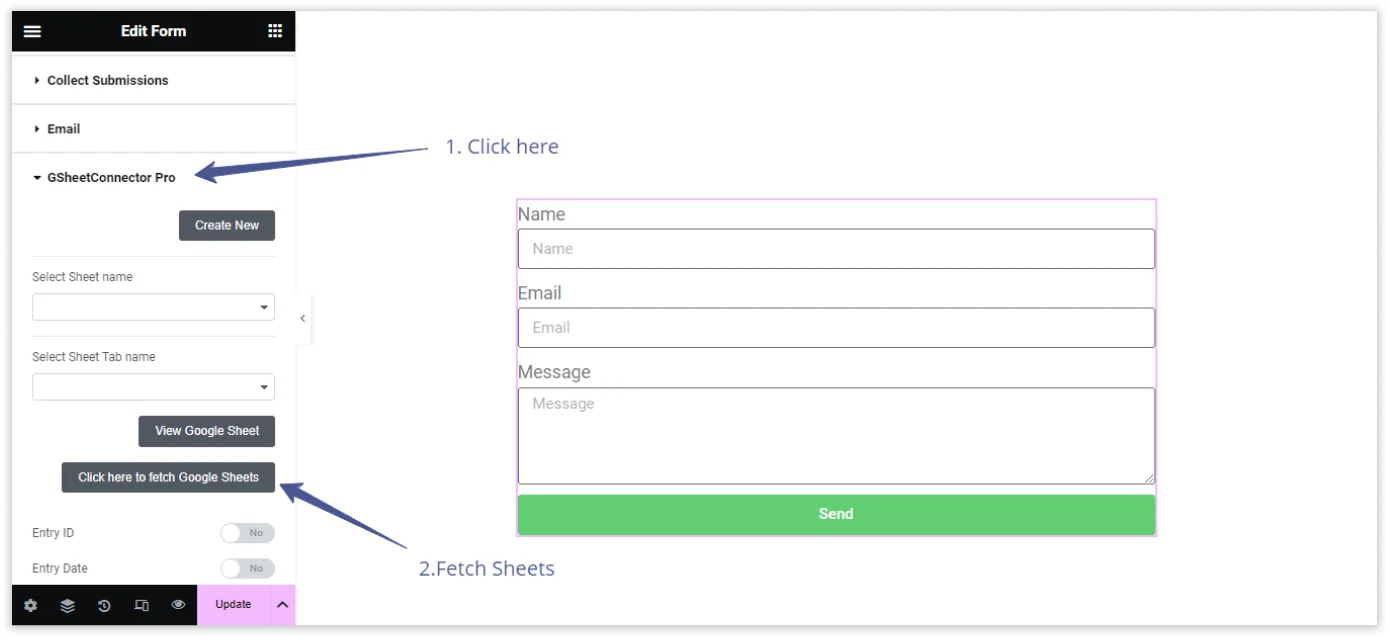Expand the Collect Submissions section
The width and height of the screenshot is (1389, 639).
pos(107,80)
